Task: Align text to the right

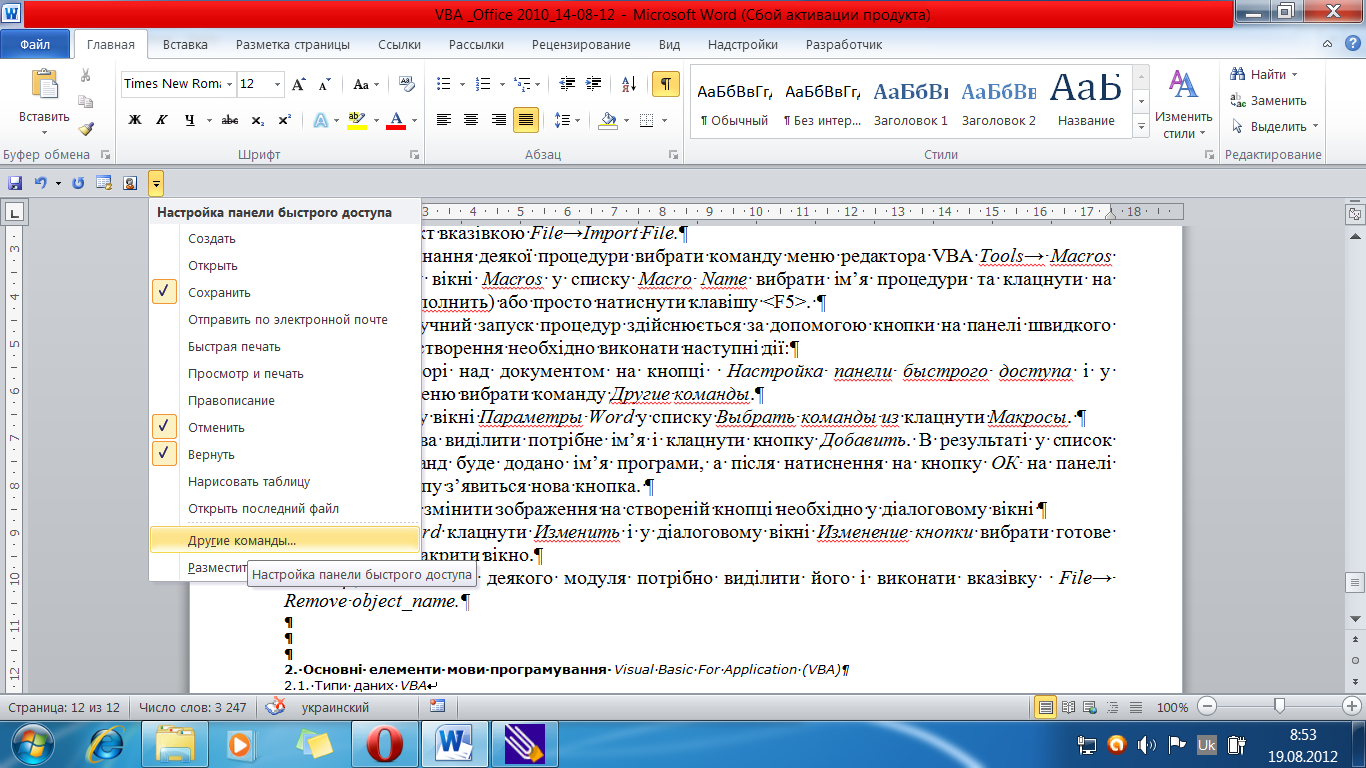Action: 499,120
